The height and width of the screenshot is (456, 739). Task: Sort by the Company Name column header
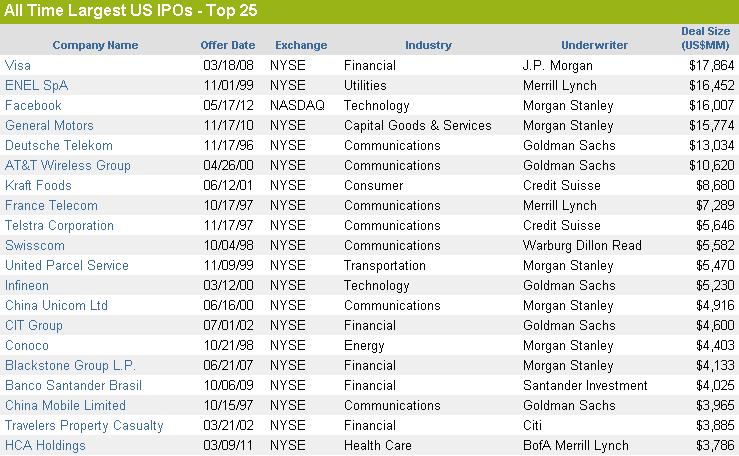[x=95, y=45]
